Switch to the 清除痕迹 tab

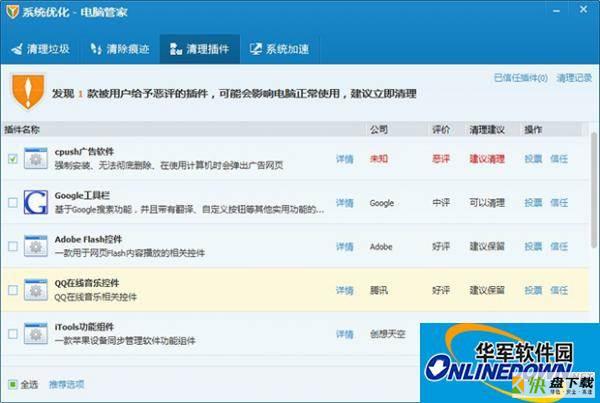(x=119, y=49)
